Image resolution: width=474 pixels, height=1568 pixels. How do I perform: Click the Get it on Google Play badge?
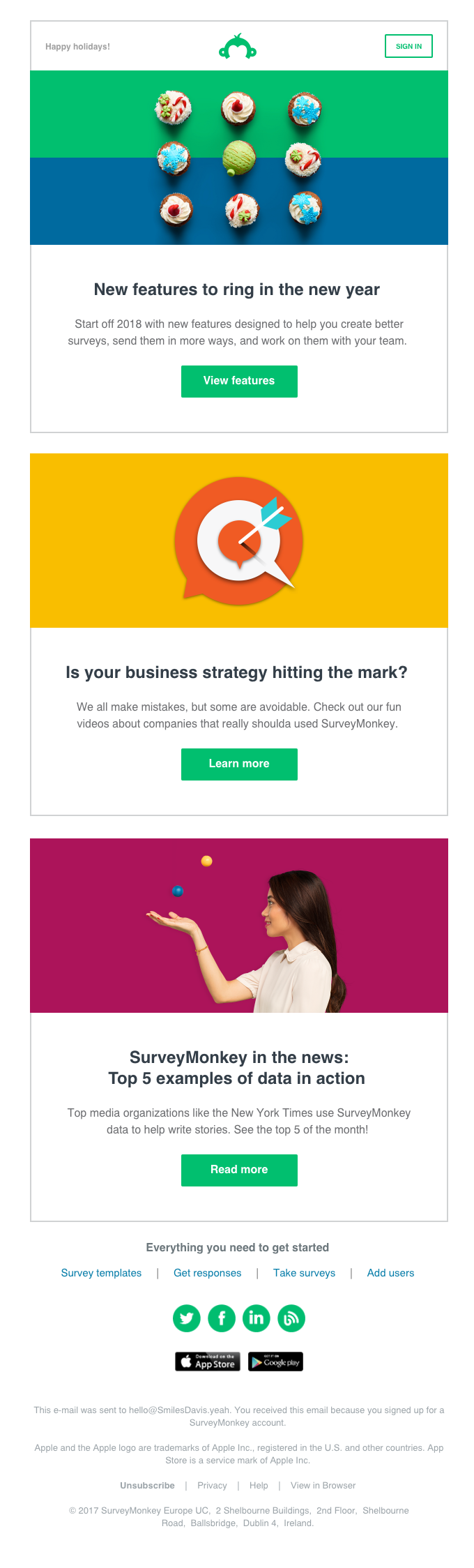coord(276,1362)
